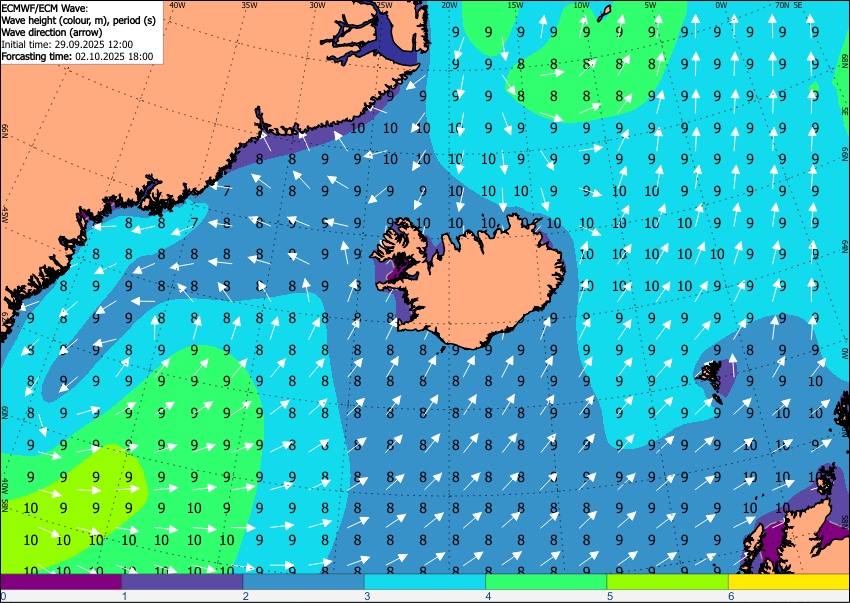Click the cyan 3–4 m legend swatch
This screenshot has width=850, height=603.
pyautogui.click(x=425, y=582)
